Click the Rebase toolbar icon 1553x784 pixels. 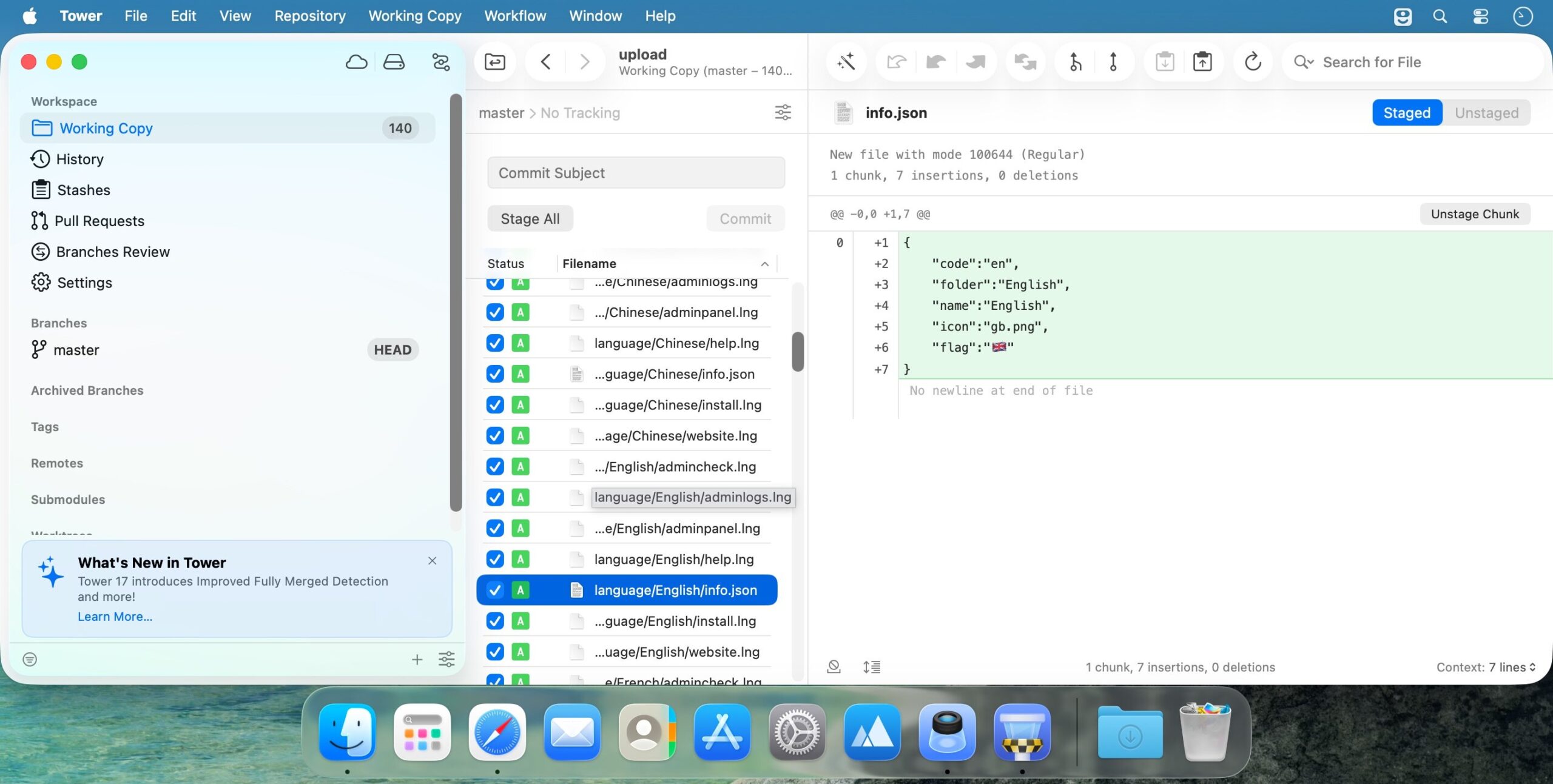tap(1113, 62)
